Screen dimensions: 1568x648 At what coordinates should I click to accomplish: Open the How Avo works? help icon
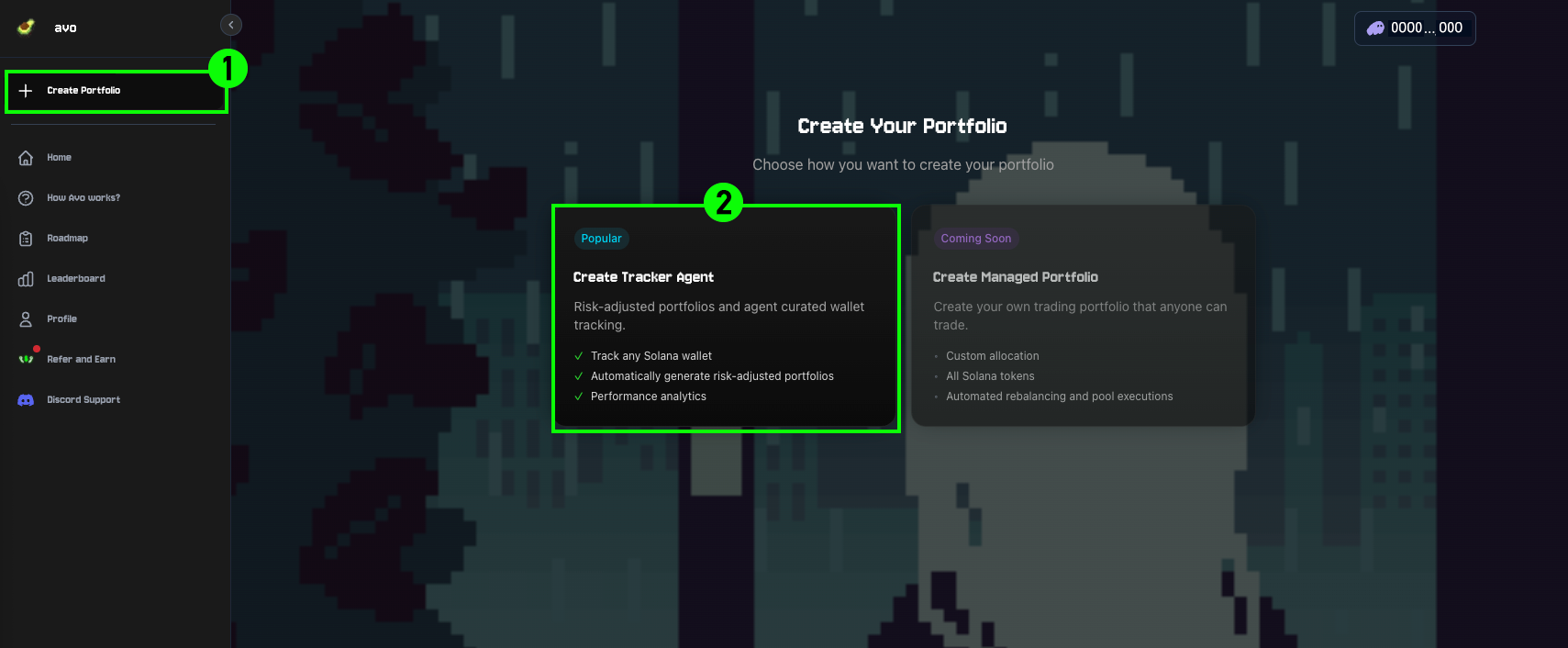(26, 198)
